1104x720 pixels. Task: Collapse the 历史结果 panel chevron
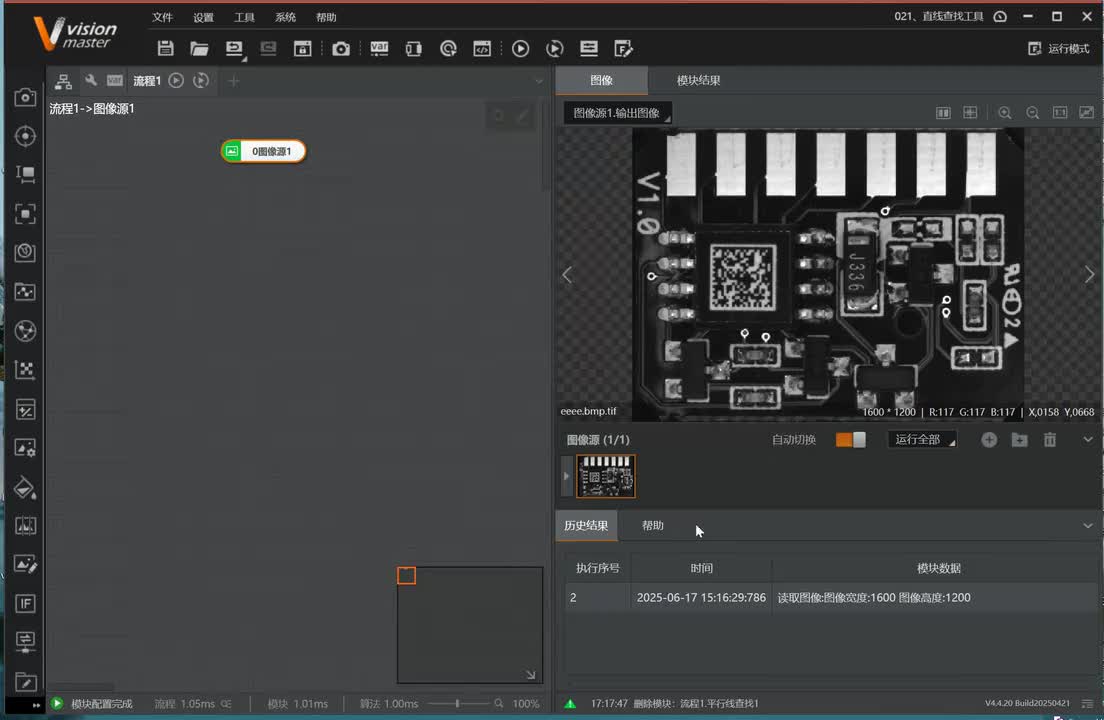click(1087, 526)
